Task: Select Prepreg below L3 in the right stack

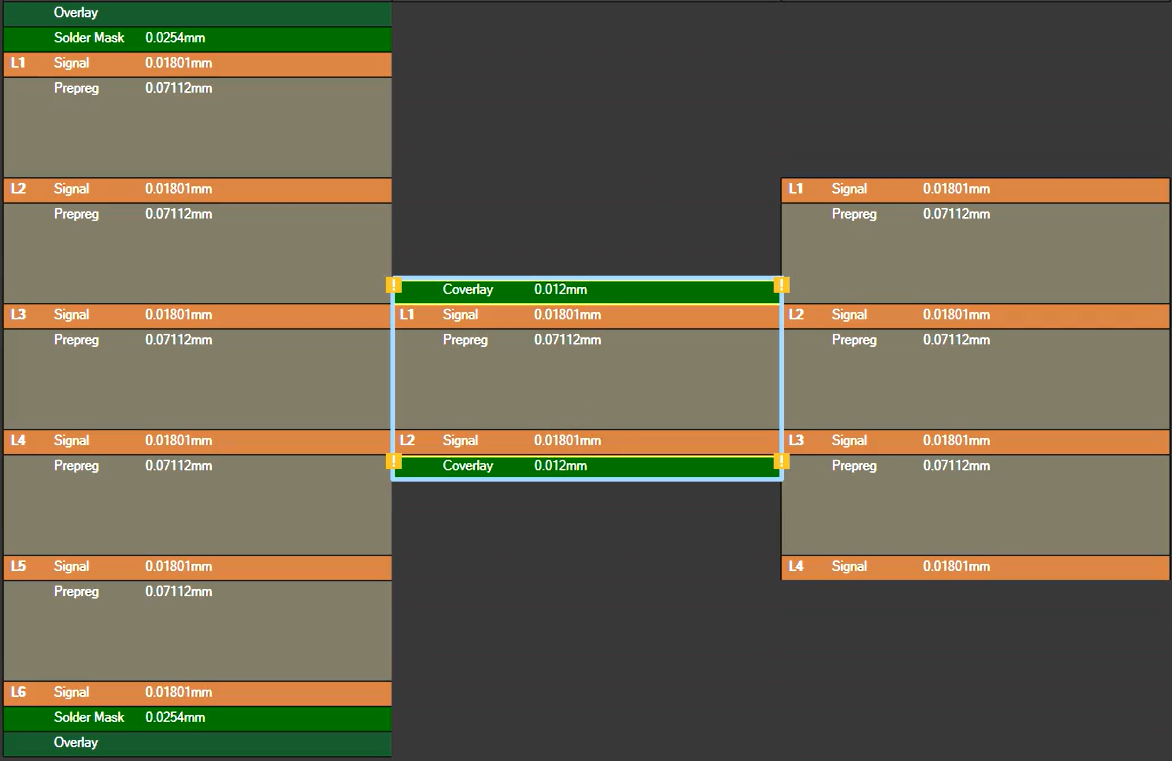Action: tap(975, 505)
